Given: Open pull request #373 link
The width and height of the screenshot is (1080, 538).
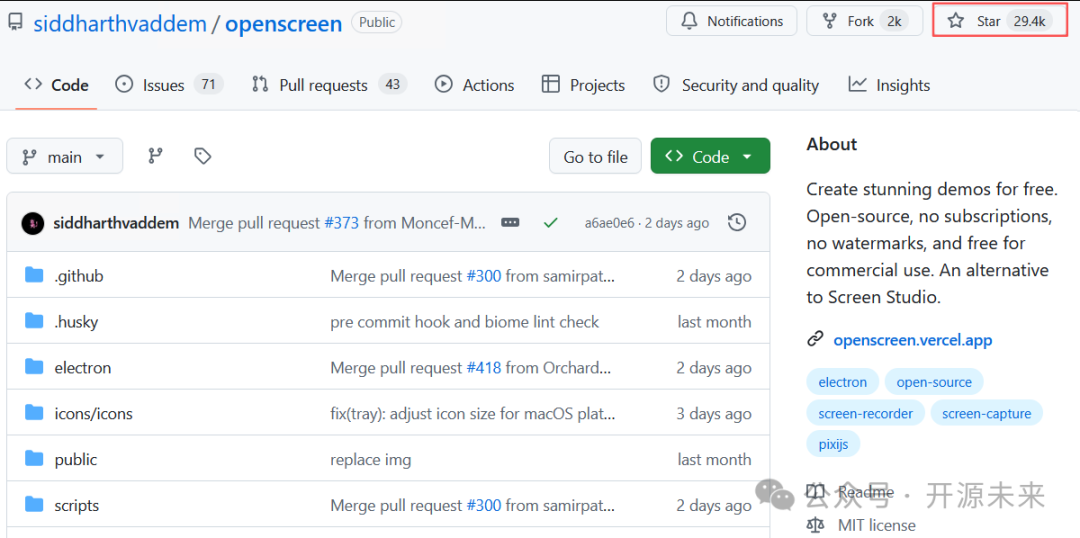Looking at the screenshot, I should point(342,223).
